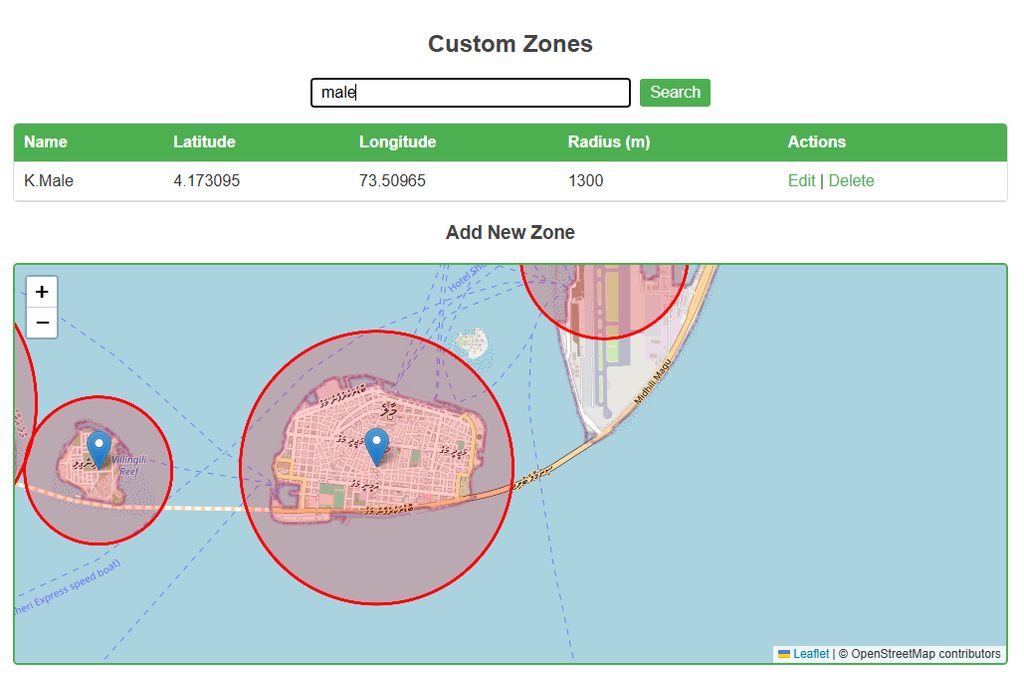Click the Name column header
Image resolution: width=1024 pixels, height=682 pixels.
pyautogui.click(x=46, y=142)
